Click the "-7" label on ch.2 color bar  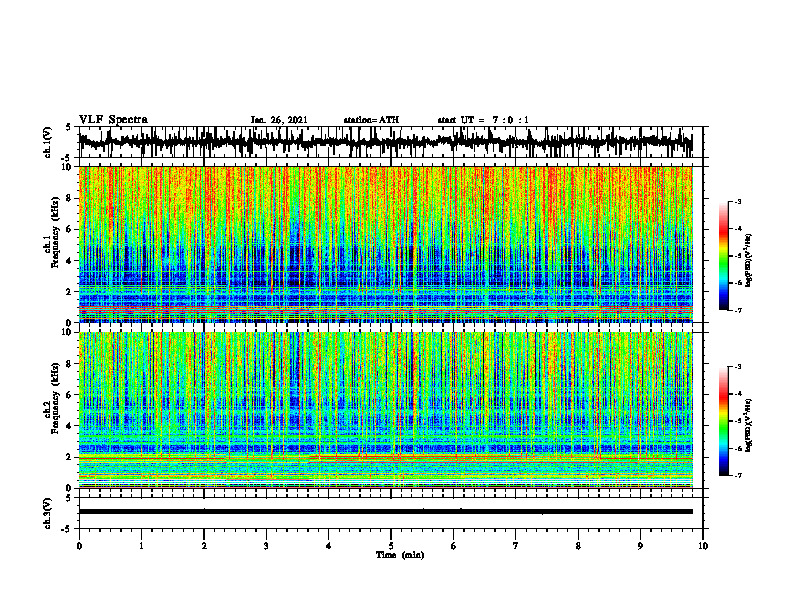(738, 476)
